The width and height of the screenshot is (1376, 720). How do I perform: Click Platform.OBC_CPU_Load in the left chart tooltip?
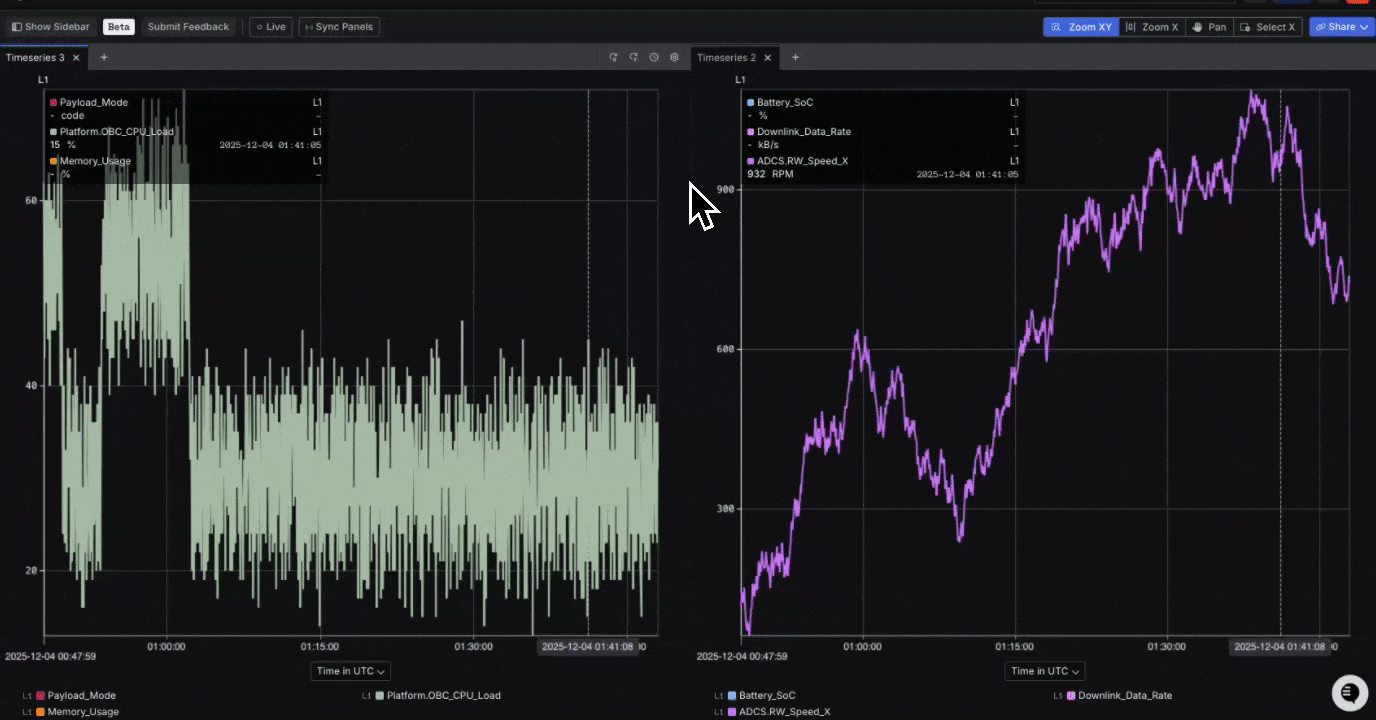pyautogui.click(x=117, y=131)
